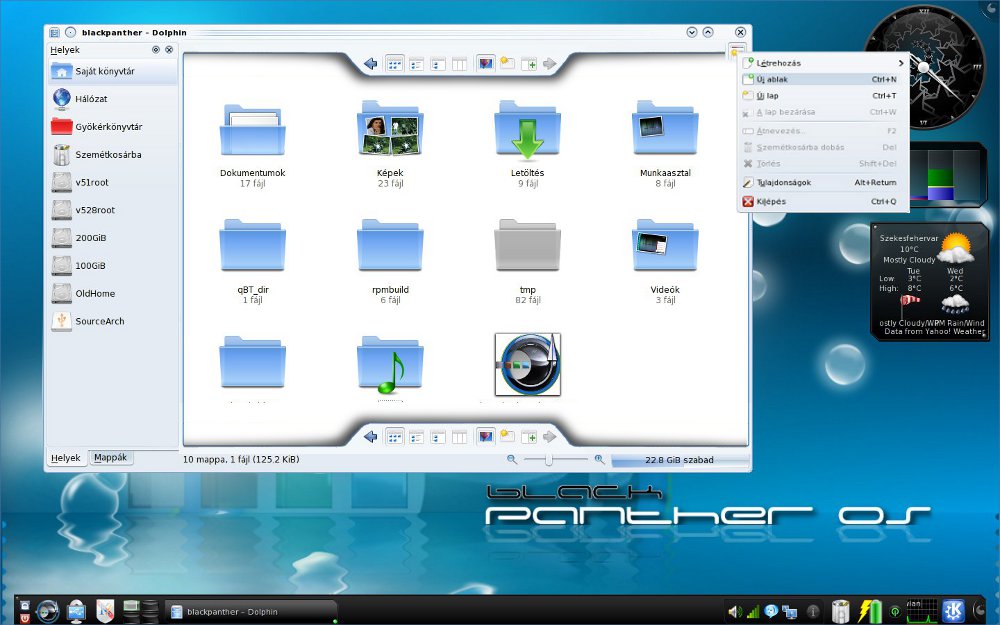Image resolution: width=1000 pixels, height=625 pixels.
Task: Select the SourceArch USB device
Action: [x=113, y=321]
